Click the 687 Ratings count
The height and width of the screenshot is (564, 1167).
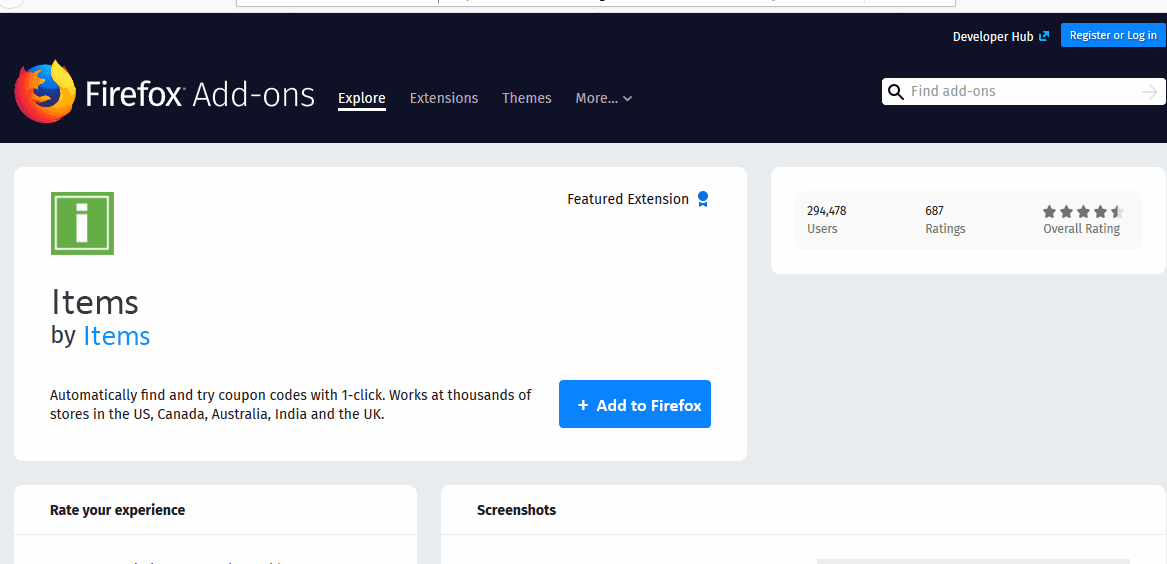[x=944, y=220]
